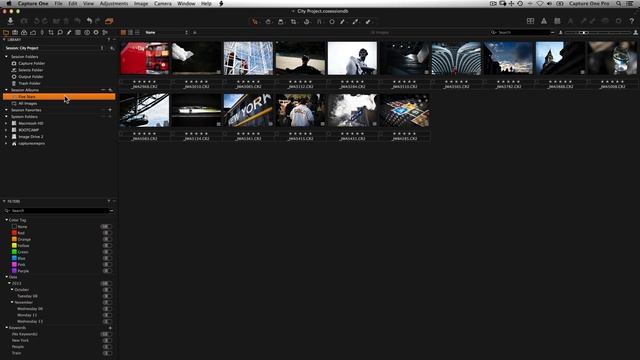640x360 pixels.
Task: Switch browser to grid view mode
Action: tap(123, 32)
